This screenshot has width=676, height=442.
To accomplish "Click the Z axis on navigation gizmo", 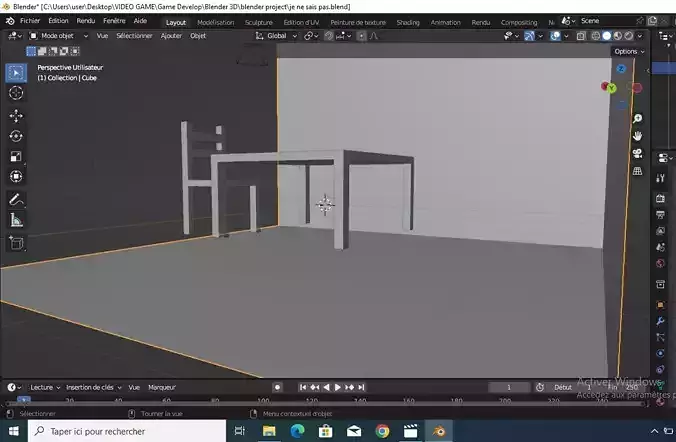I will (x=621, y=69).
